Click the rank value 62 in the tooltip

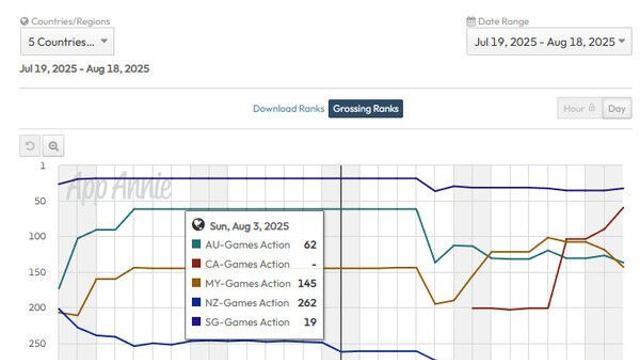tap(310, 245)
